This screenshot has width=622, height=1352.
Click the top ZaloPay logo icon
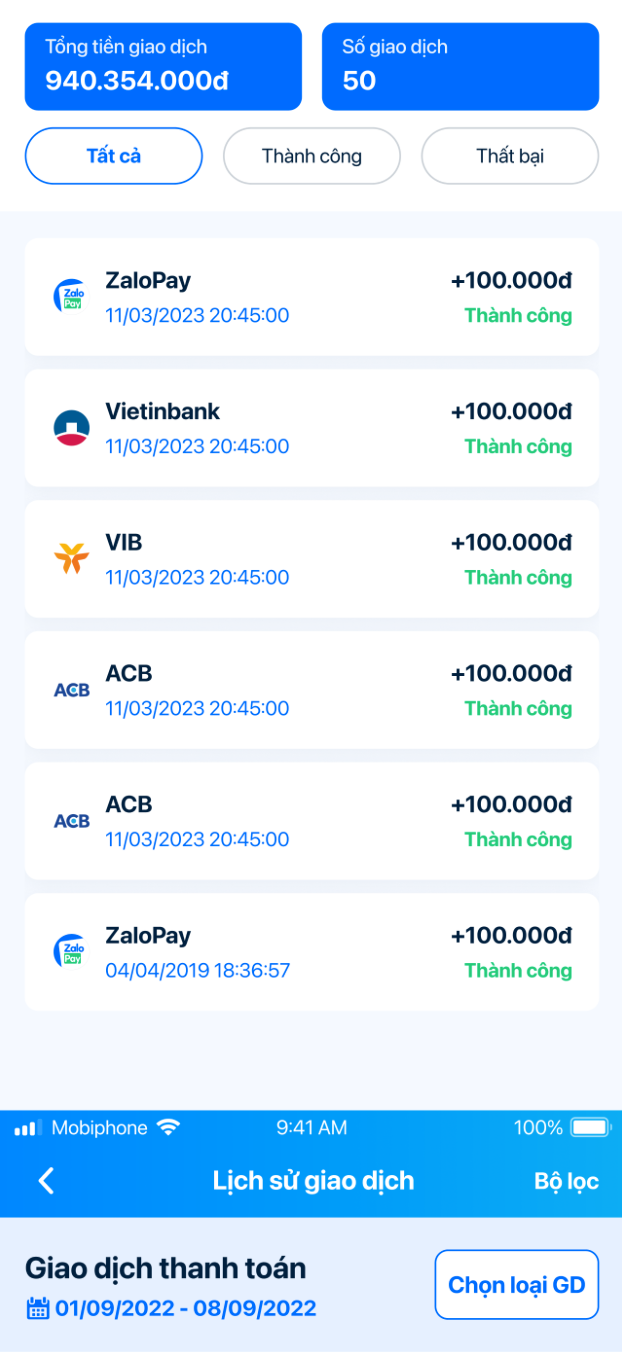click(71, 297)
